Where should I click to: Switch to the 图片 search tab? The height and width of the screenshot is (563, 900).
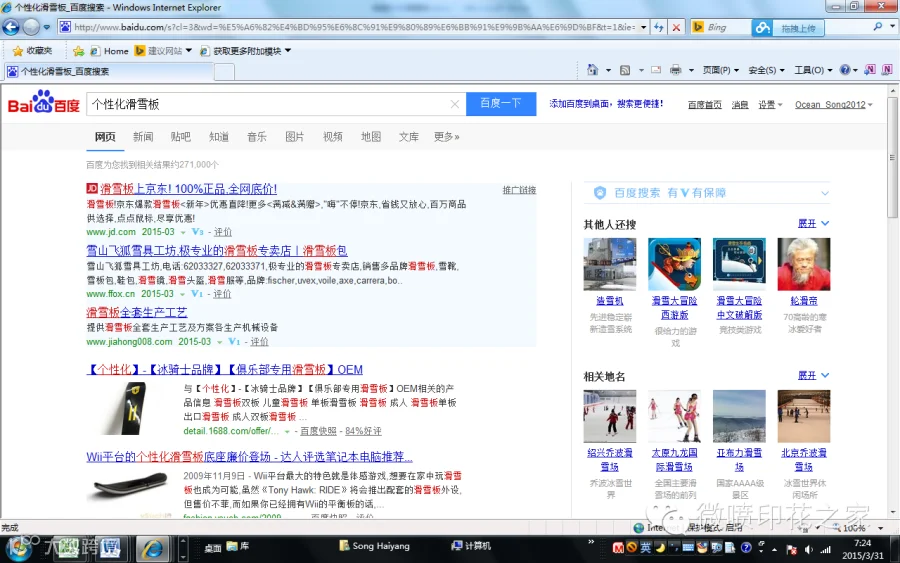294,137
